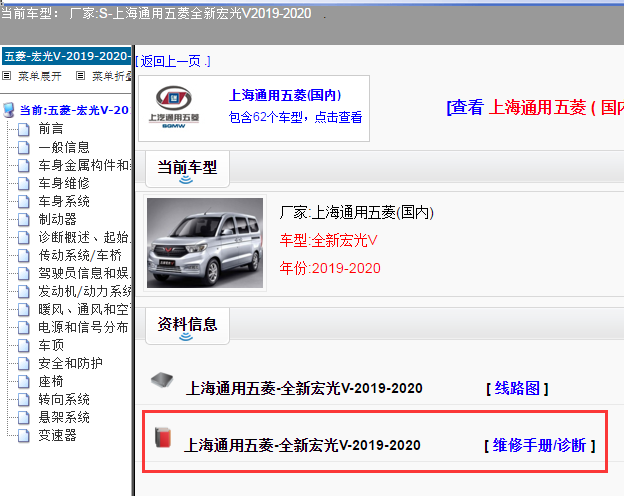Click the 线路图 row title text
This screenshot has height=496, width=624.
click(304, 388)
